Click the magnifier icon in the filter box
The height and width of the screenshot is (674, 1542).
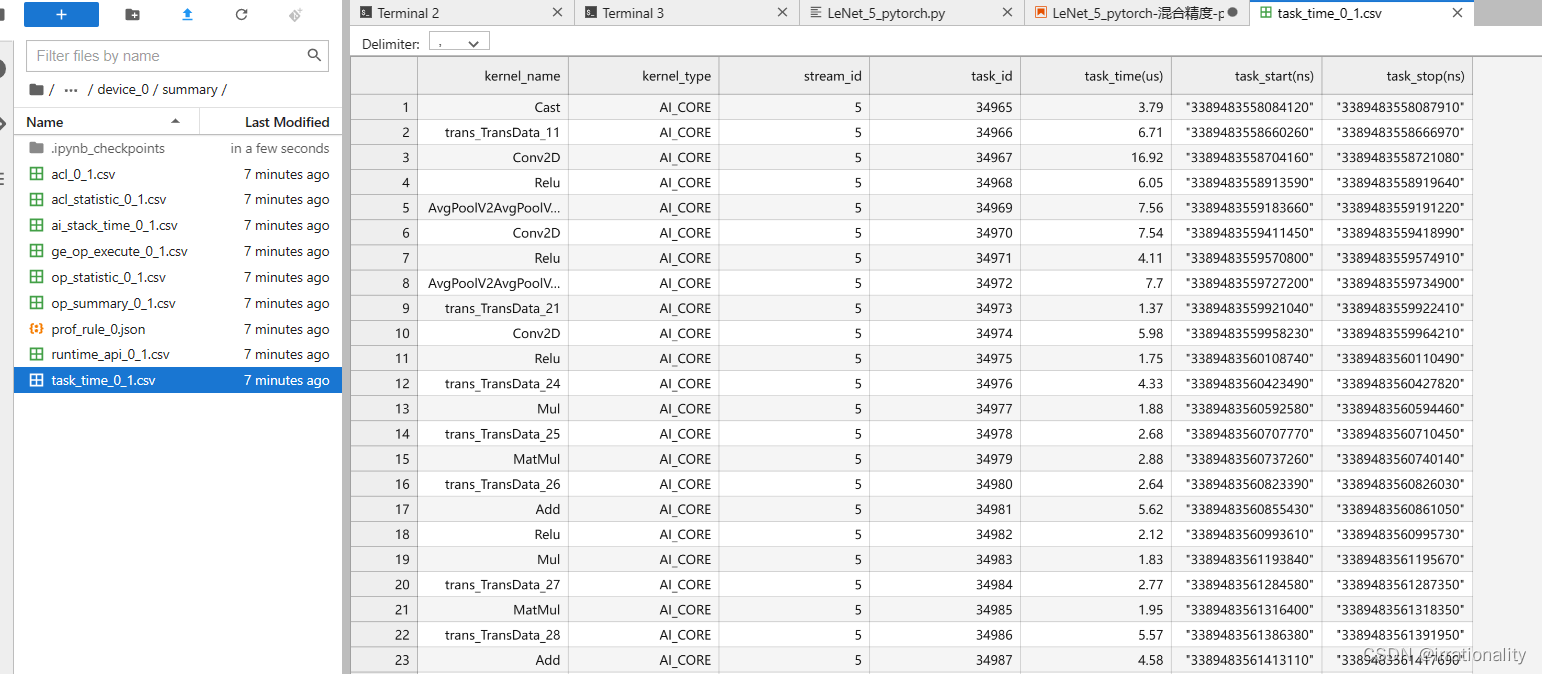click(314, 56)
